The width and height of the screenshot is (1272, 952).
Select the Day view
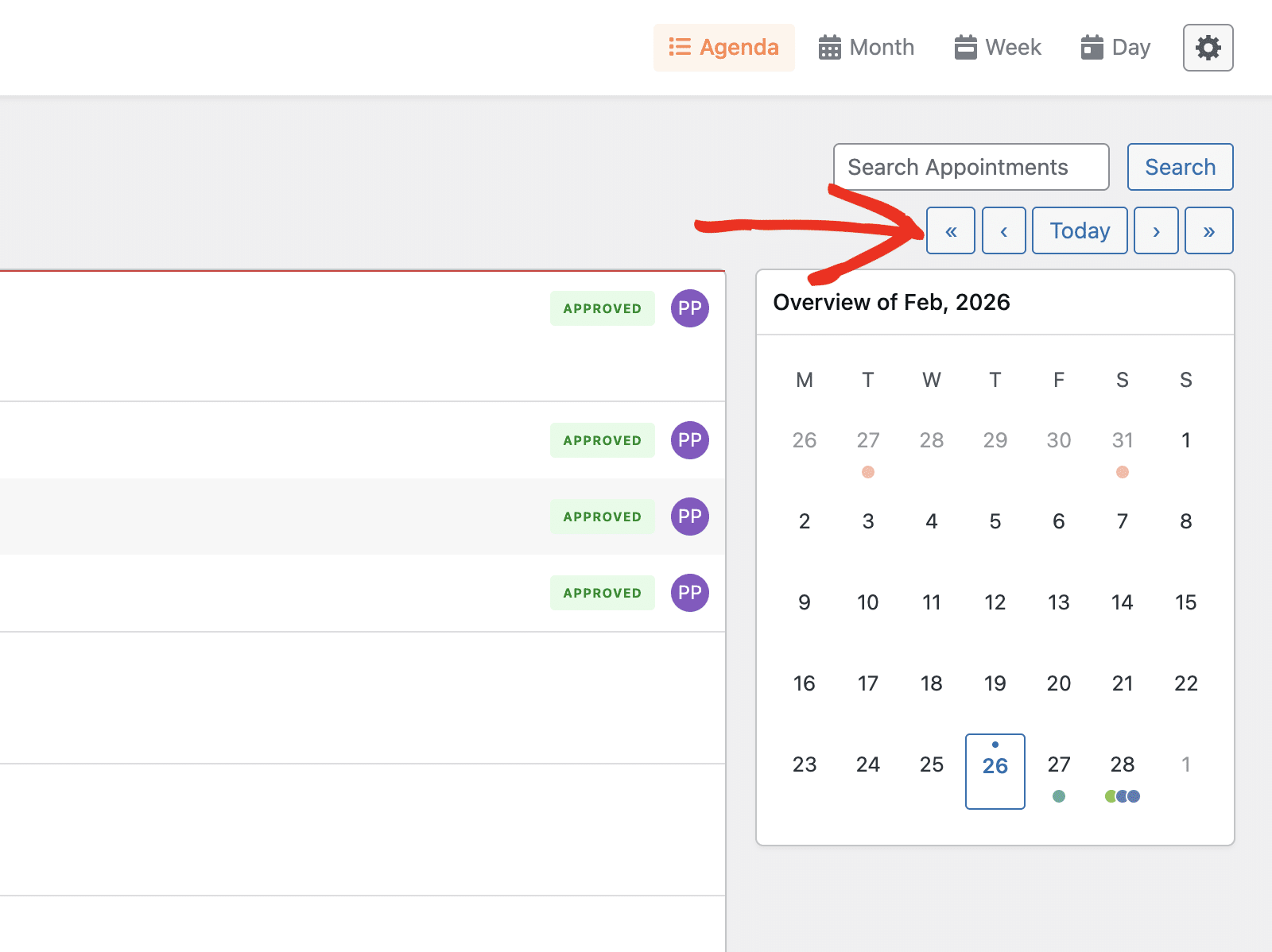(x=1114, y=47)
